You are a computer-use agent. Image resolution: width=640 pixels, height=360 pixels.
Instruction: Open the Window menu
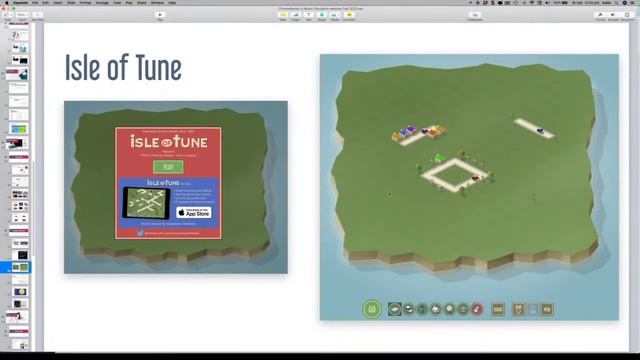[158, 3]
